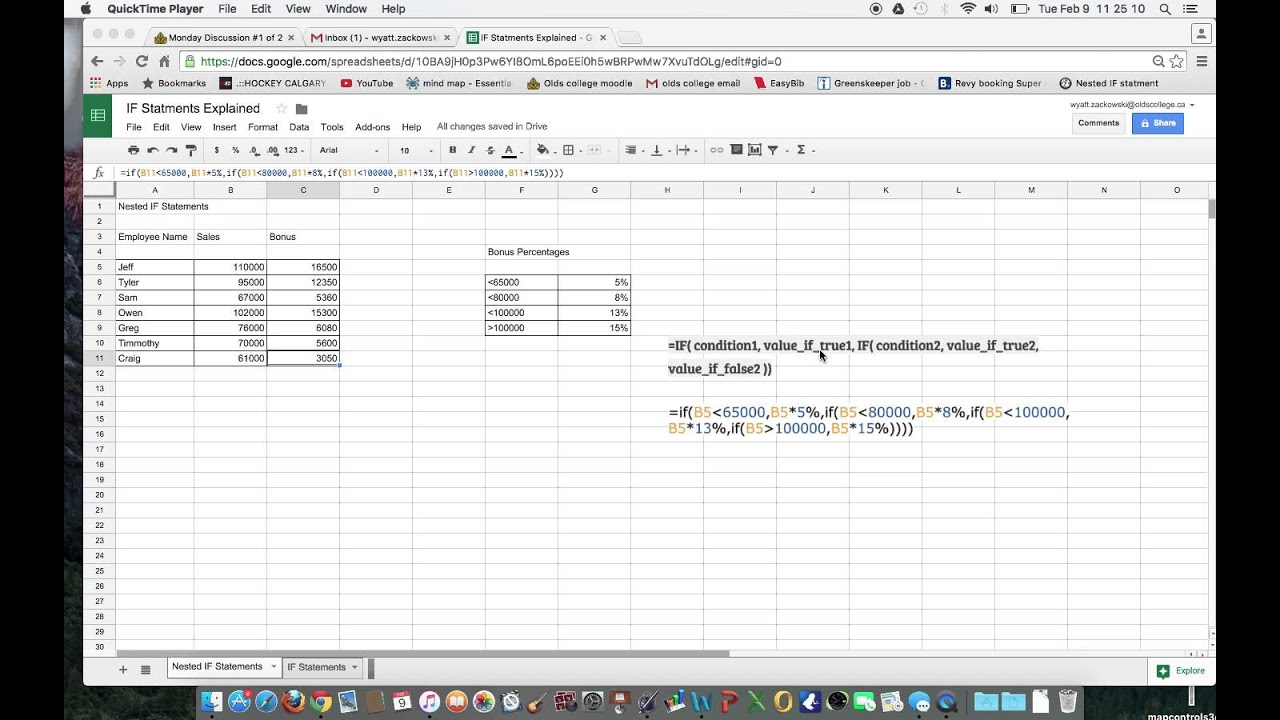
Task: Open the Format menu in Sheets
Action: point(263,127)
